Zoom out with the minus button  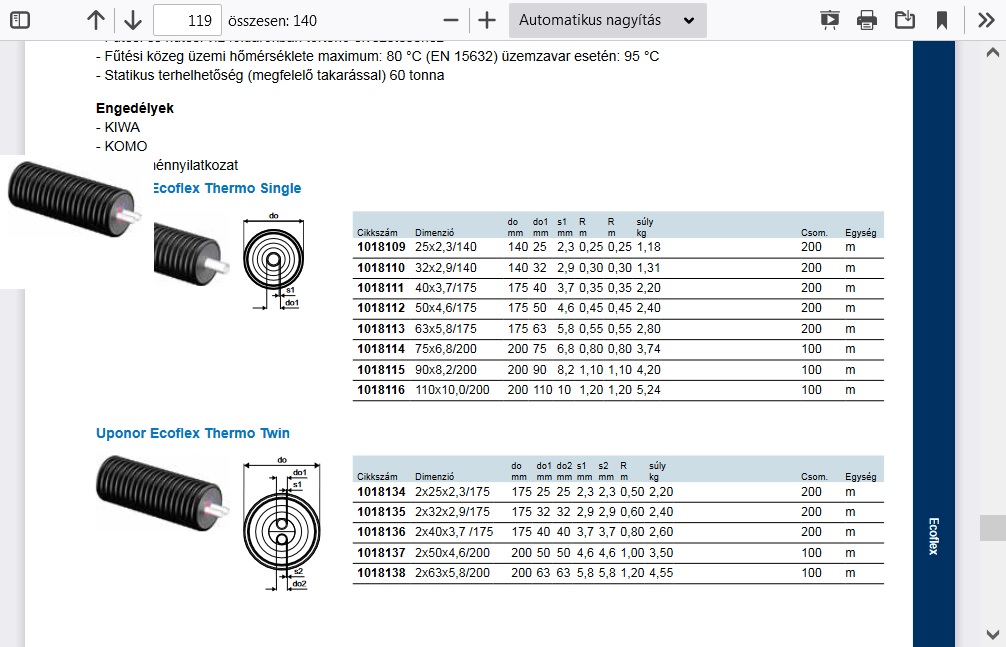click(x=451, y=20)
